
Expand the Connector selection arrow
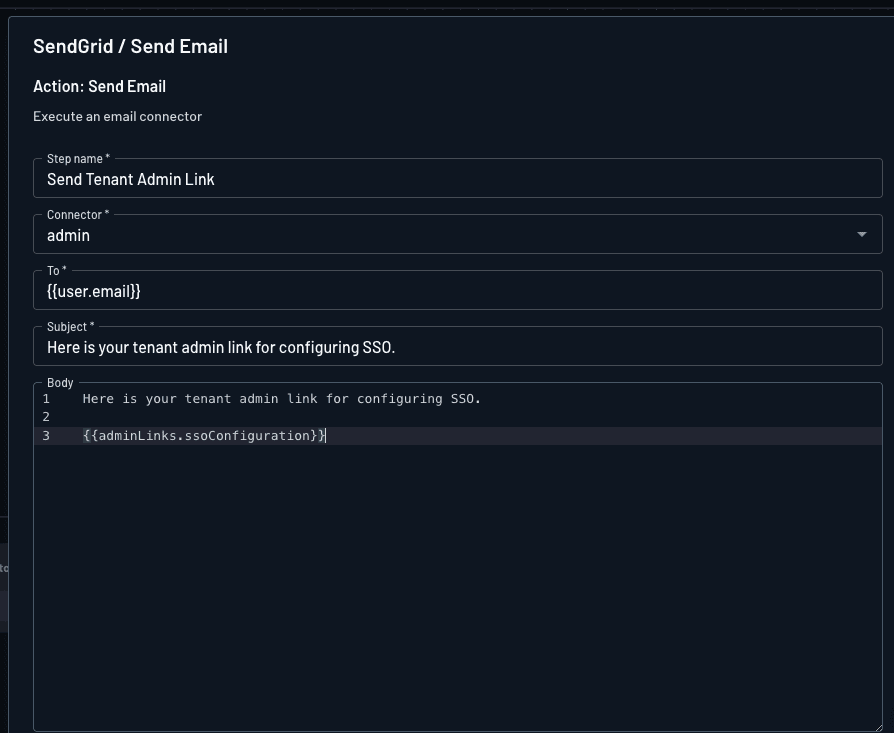click(861, 234)
